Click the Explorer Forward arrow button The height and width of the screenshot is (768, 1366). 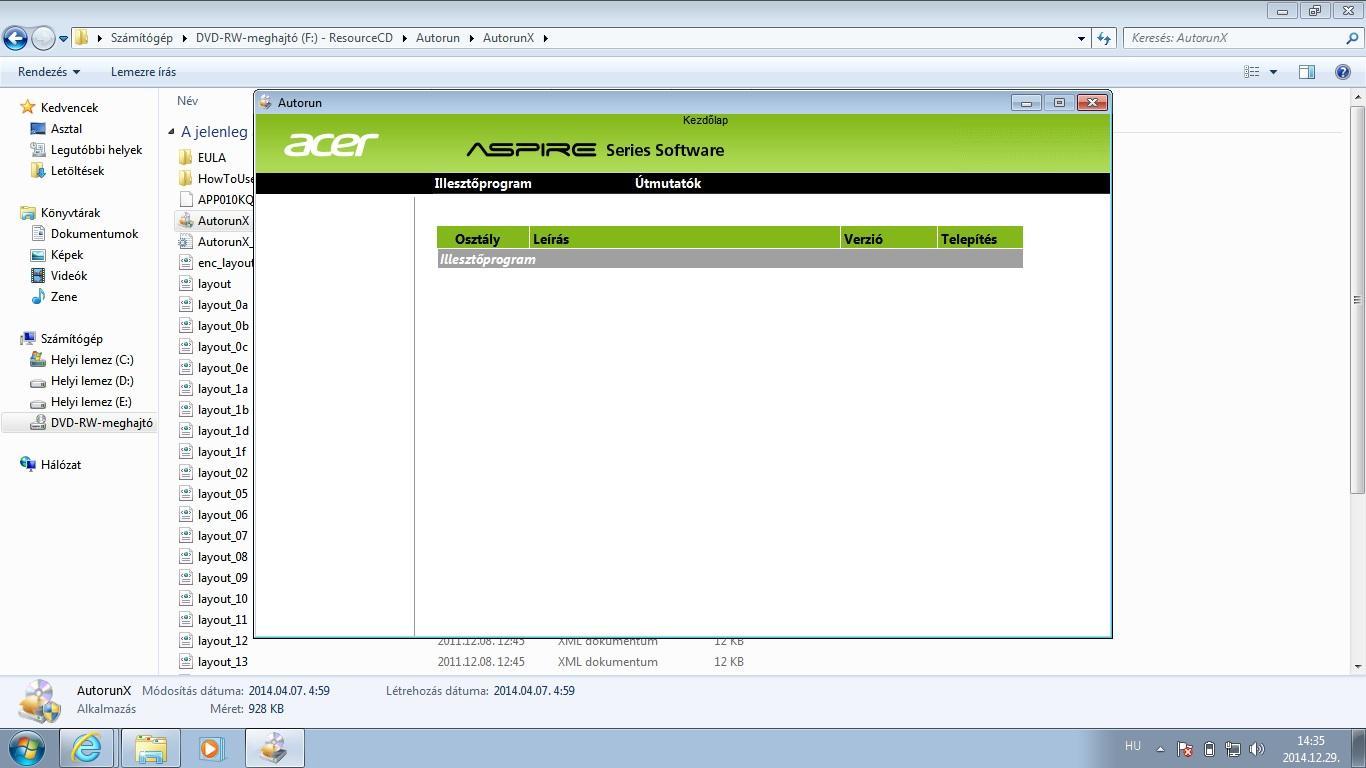pos(43,38)
